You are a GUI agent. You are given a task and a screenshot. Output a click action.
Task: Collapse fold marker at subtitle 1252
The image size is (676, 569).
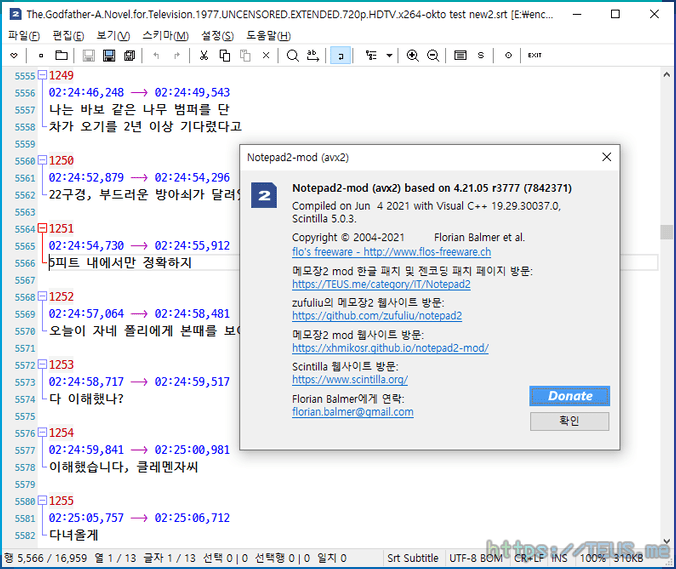point(42,297)
